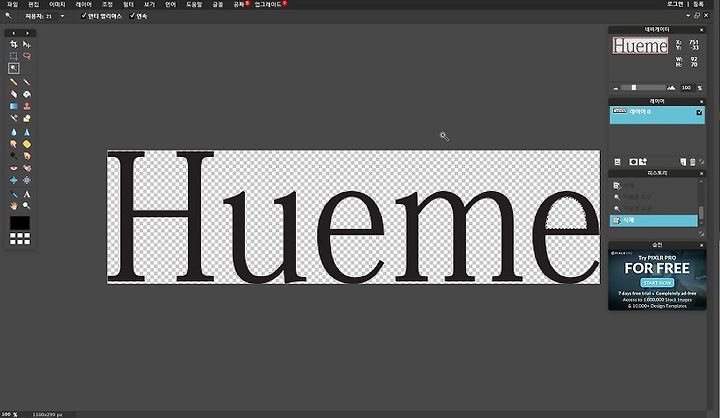Select the Color Picker eyedropper tool
This screenshot has height=418, width=720.
point(14,194)
